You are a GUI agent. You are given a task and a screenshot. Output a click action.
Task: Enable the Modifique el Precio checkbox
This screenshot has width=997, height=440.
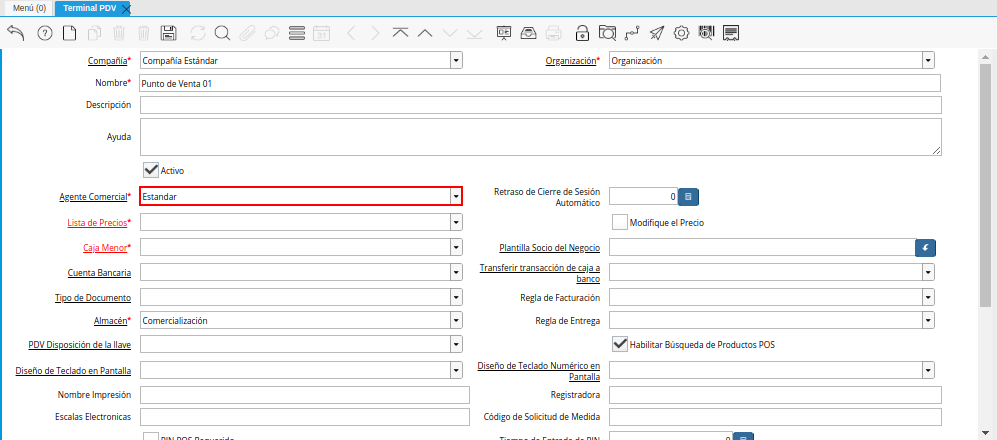pyautogui.click(x=620, y=222)
